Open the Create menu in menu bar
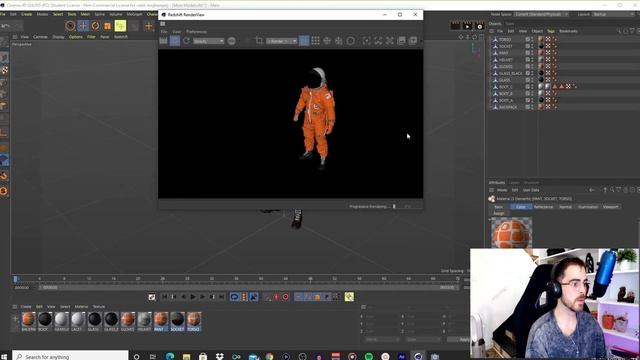This screenshot has width=640, height=360. tap(27, 14)
